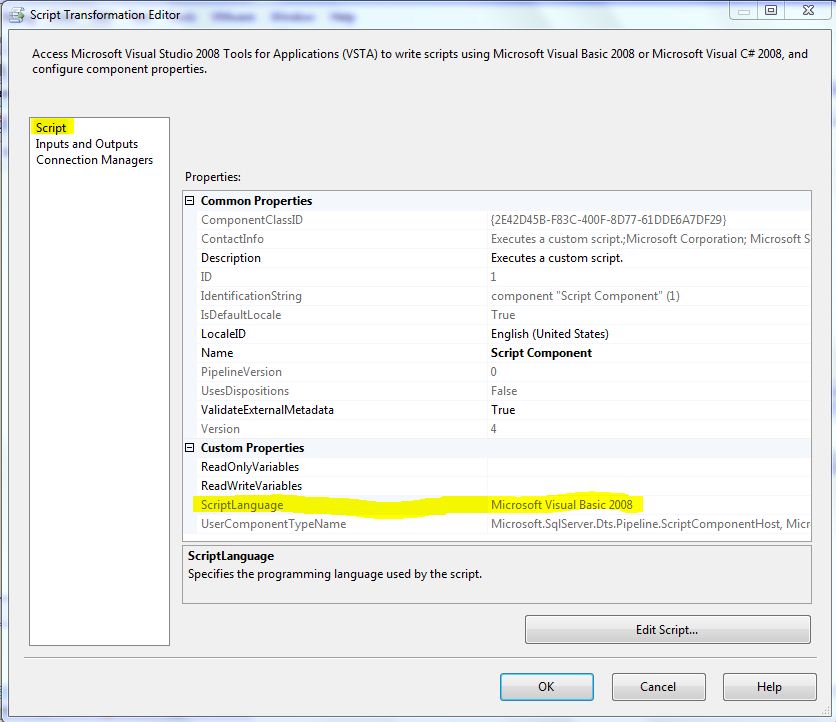Viewport: 836px width, 722px height.
Task: Select the LocaleID property value
Action: [x=648, y=334]
